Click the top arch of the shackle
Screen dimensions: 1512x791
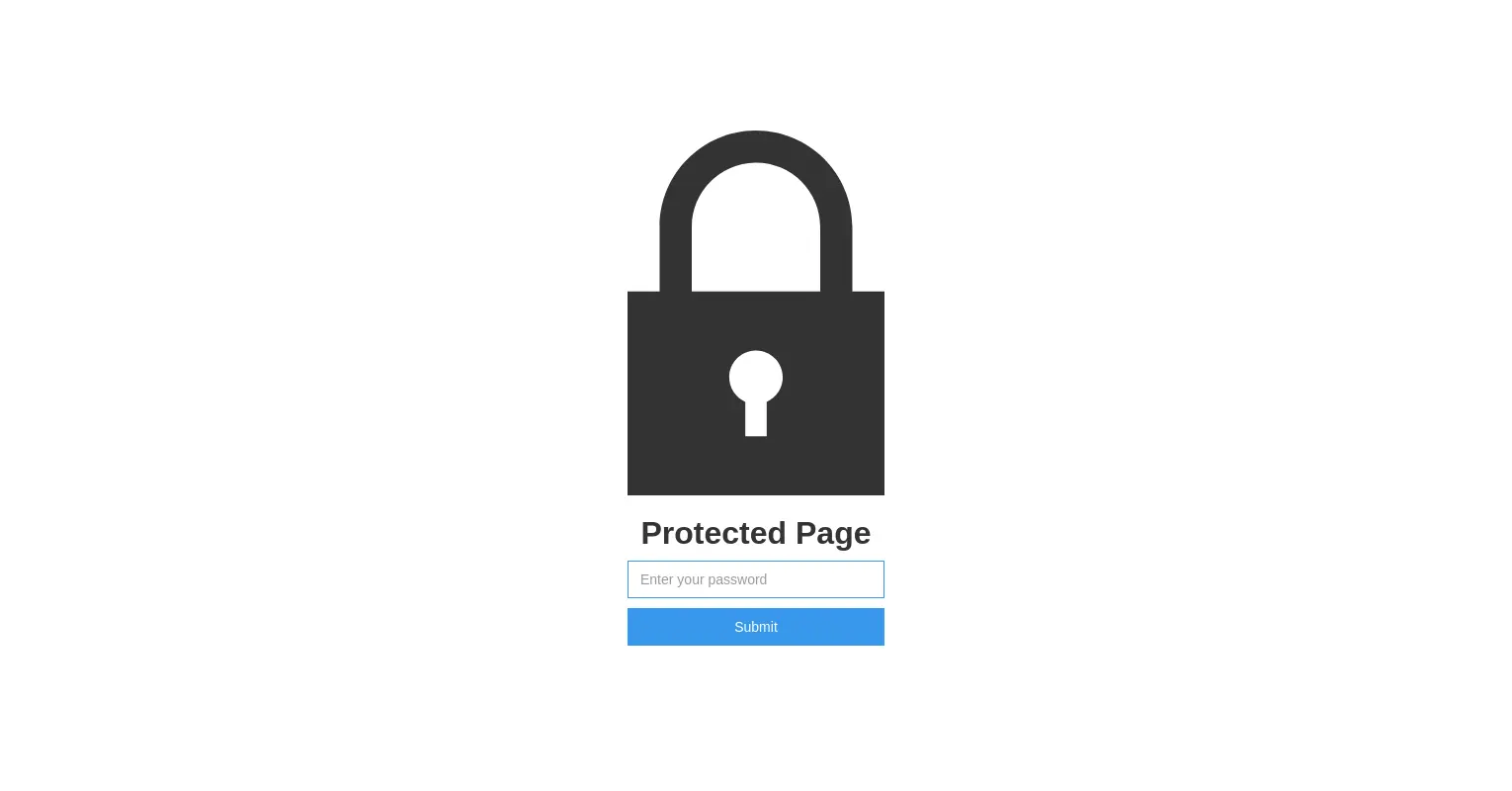pyautogui.click(x=756, y=146)
